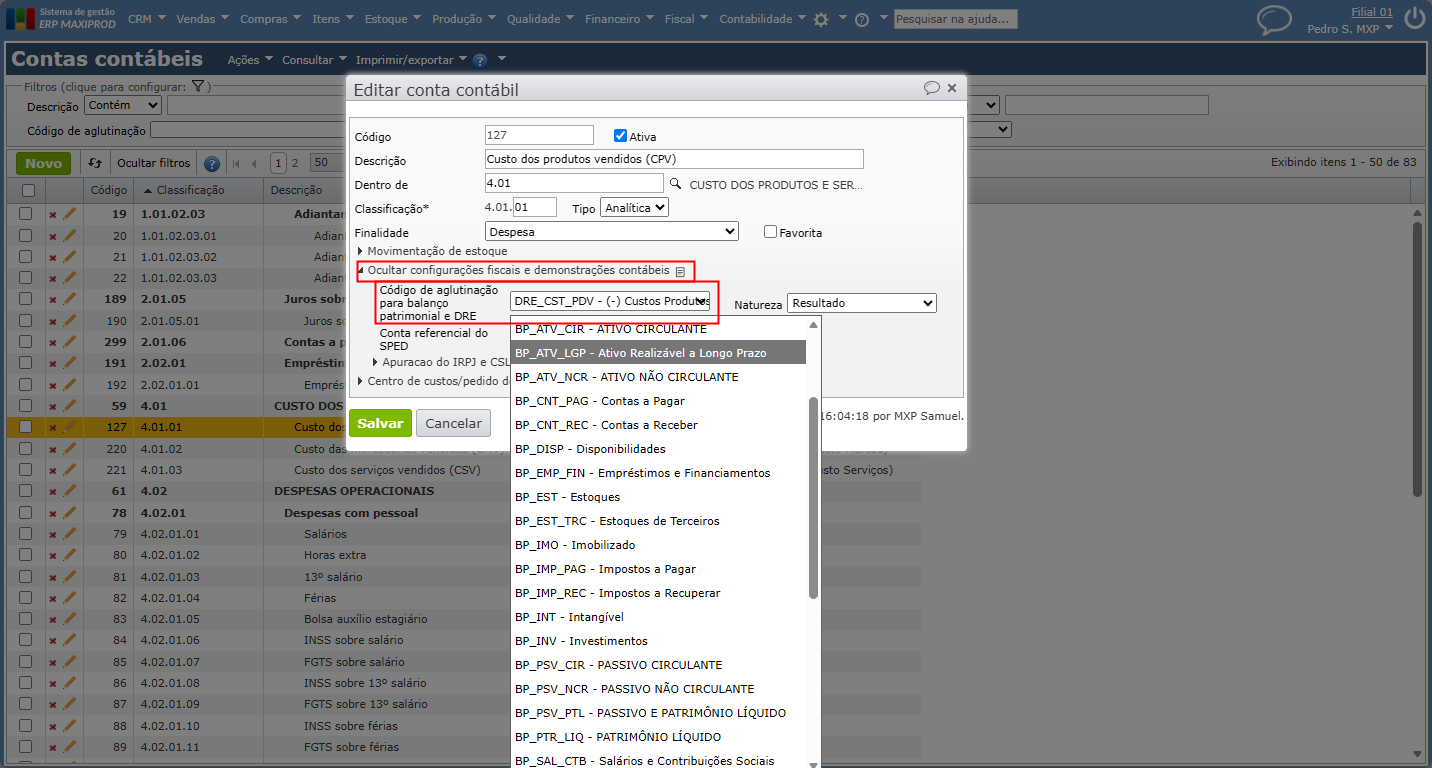Image resolution: width=1432 pixels, height=768 pixels.
Task: Click the settings gear icon in top menu
Action: (821, 19)
